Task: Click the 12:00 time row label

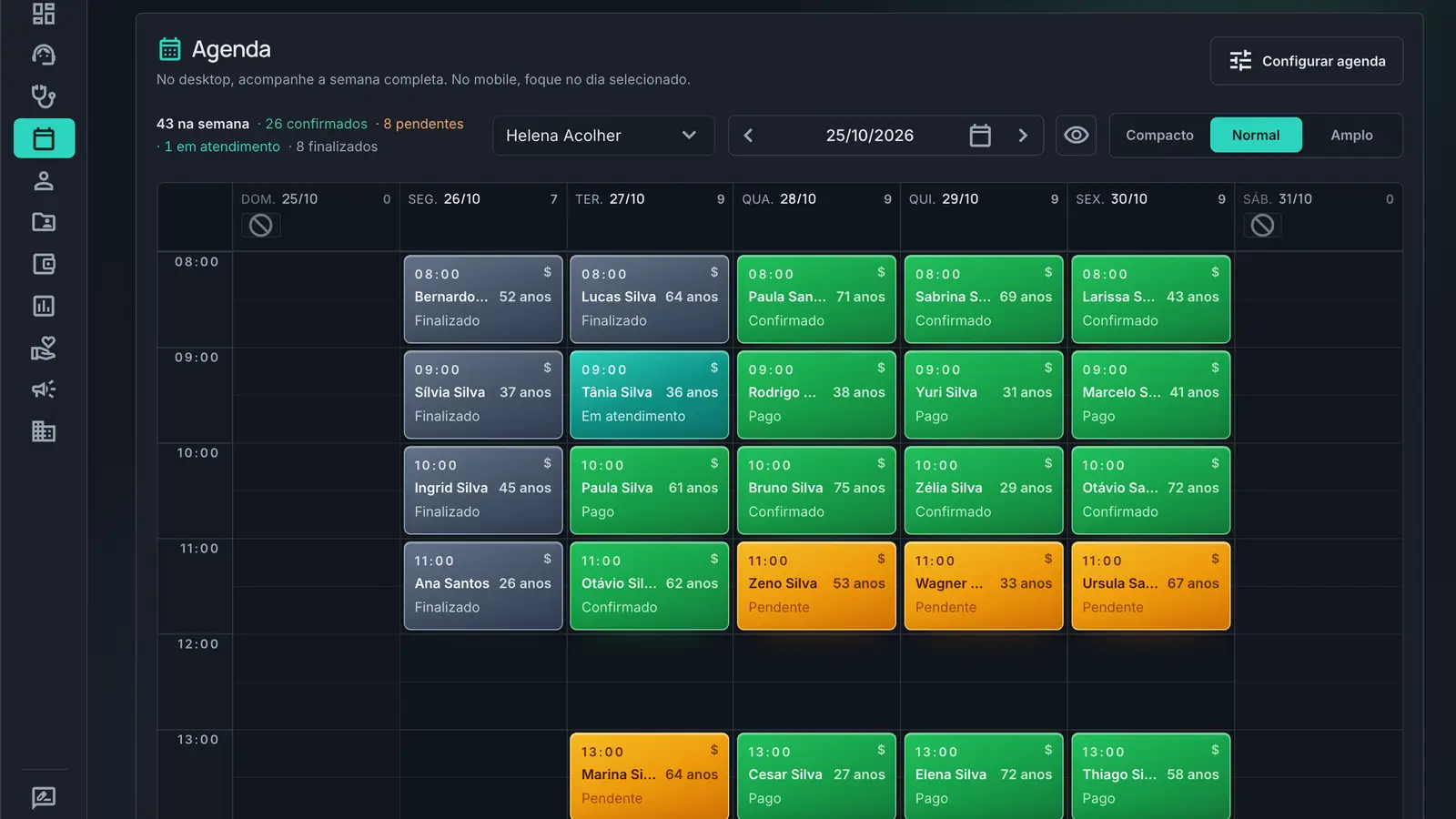Action: [x=197, y=644]
